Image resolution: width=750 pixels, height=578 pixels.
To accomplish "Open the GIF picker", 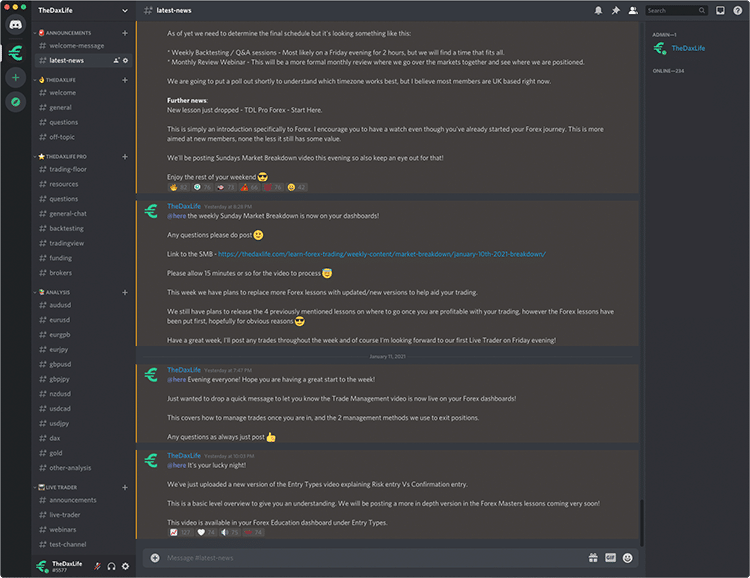I will point(610,557).
